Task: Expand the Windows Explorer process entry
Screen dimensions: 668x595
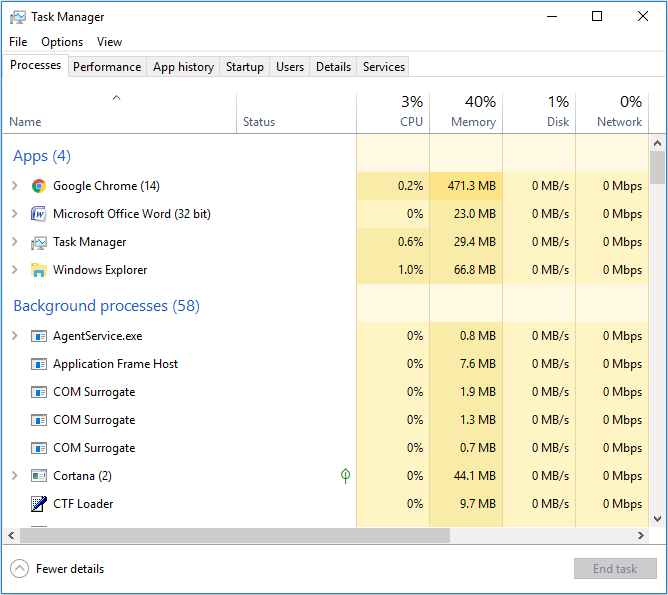Action: coord(14,270)
